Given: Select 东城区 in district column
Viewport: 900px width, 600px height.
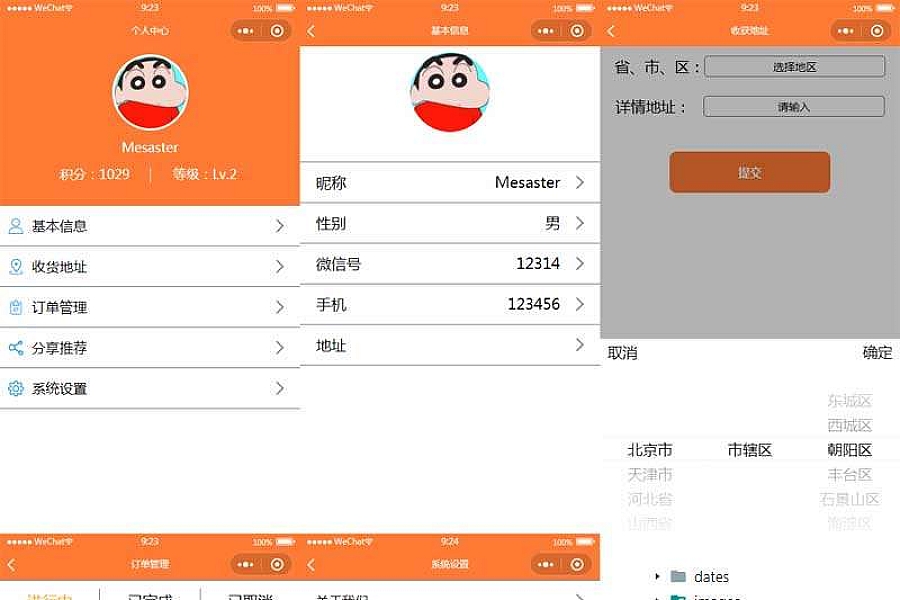Looking at the screenshot, I should (x=849, y=401).
